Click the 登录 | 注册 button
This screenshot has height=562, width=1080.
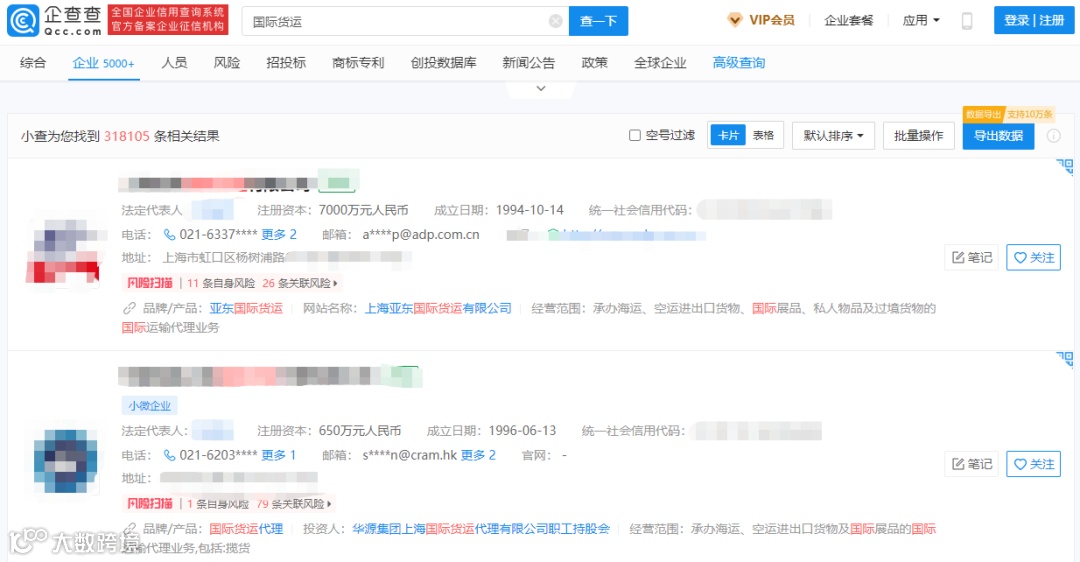pyautogui.click(x=1034, y=21)
